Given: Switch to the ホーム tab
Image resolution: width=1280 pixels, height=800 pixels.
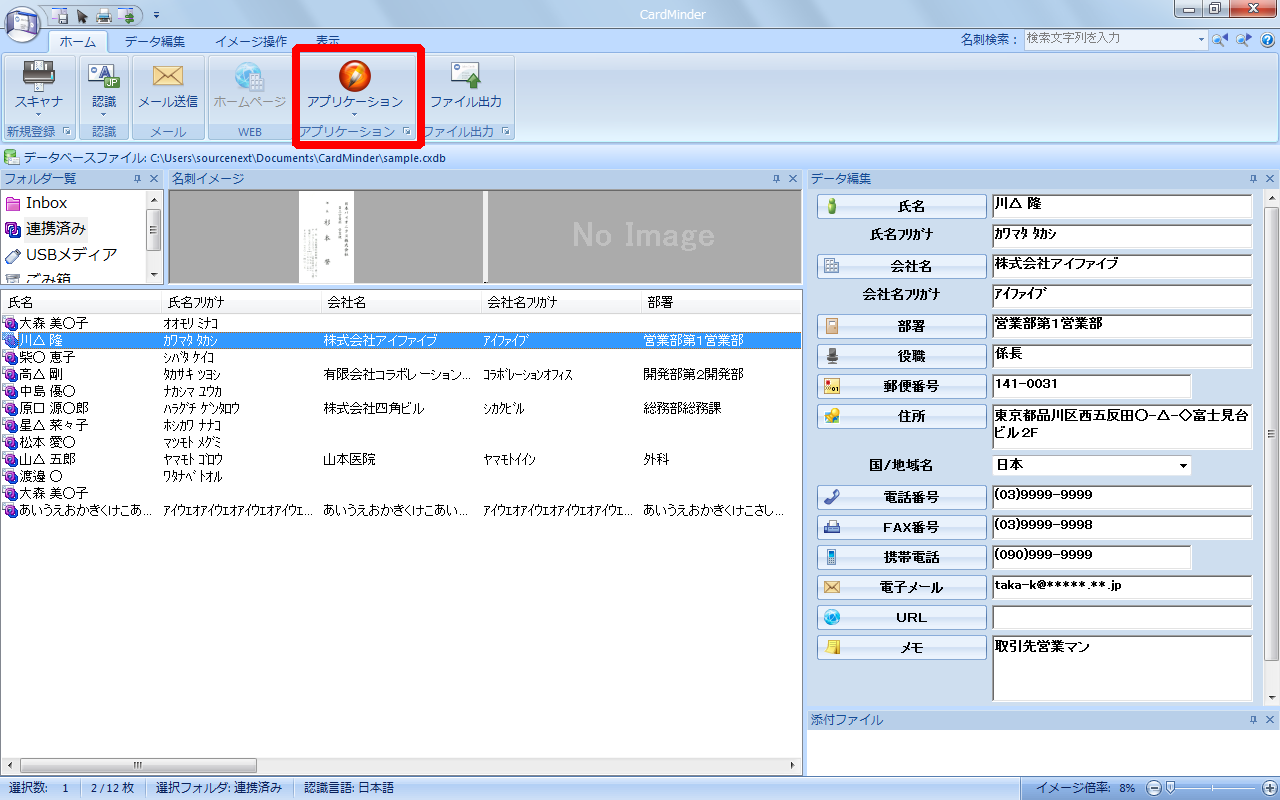Looking at the screenshot, I should coord(77,42).
